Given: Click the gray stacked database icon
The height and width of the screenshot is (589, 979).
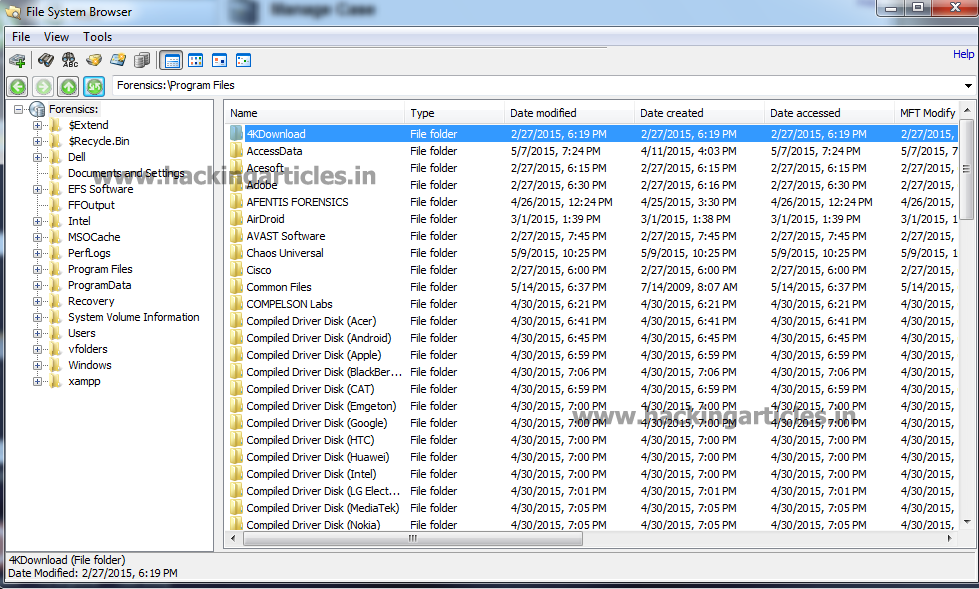Looking at the screenshot, I should tap(142, 60).
